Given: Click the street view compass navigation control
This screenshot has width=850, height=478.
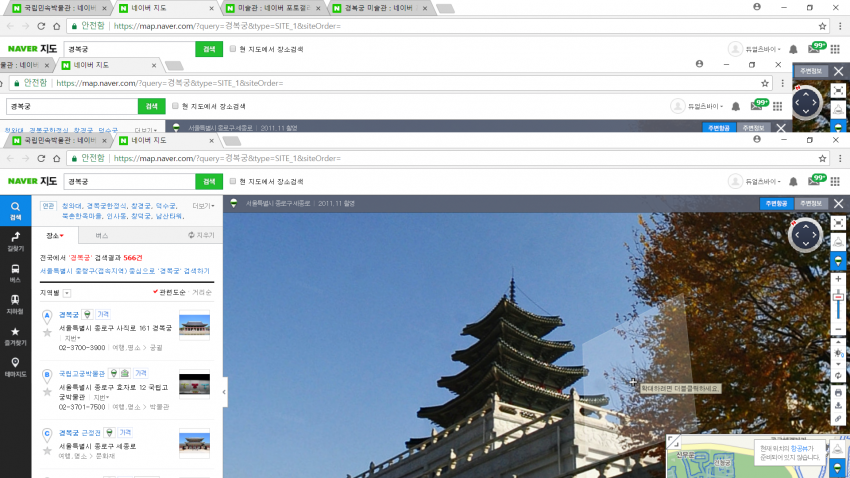Looking at the screenshot, I should [x=806, y=235].
